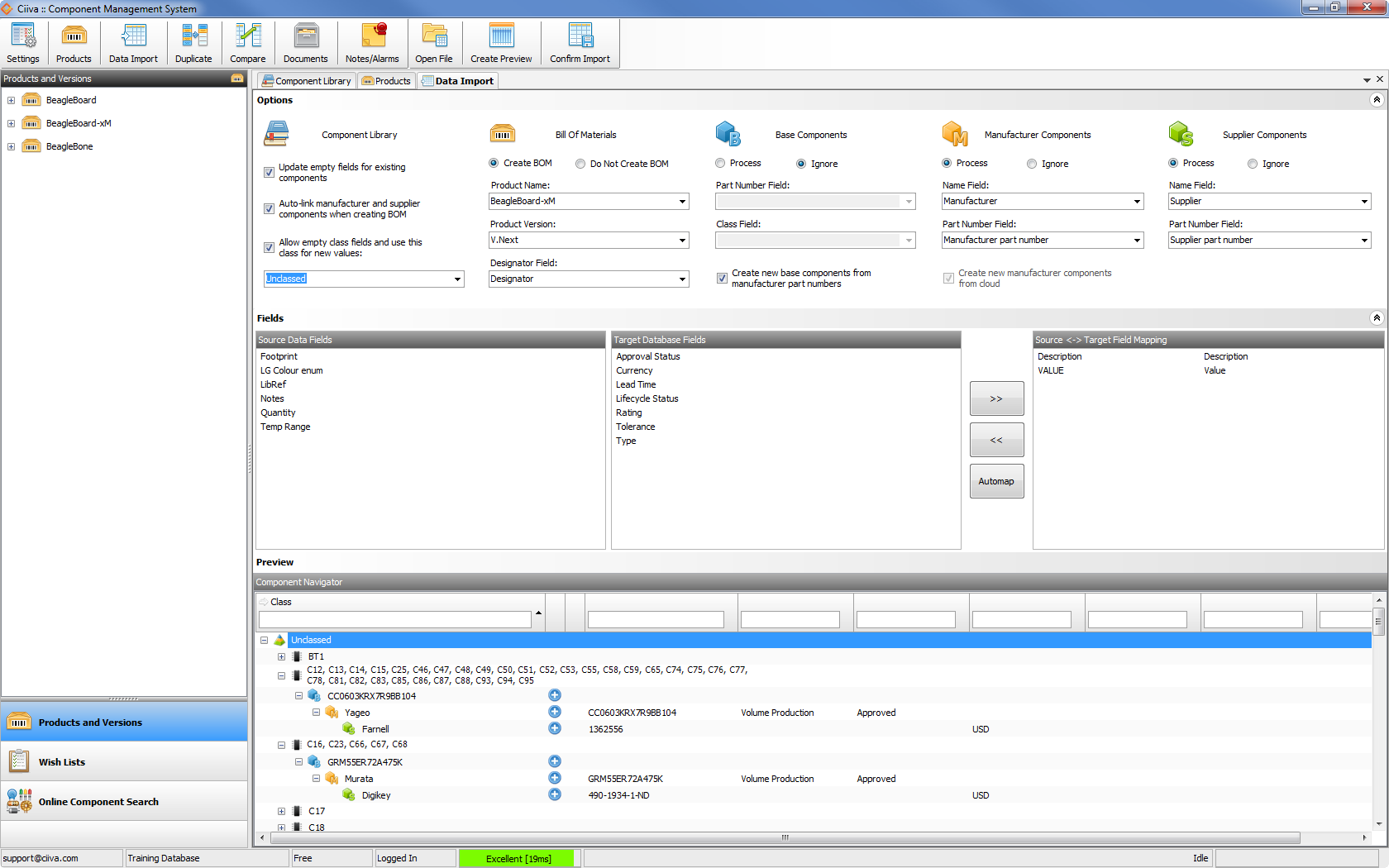
Task: Click the blue plus icon beside Farnell
Action: click(x=555, y=728)
